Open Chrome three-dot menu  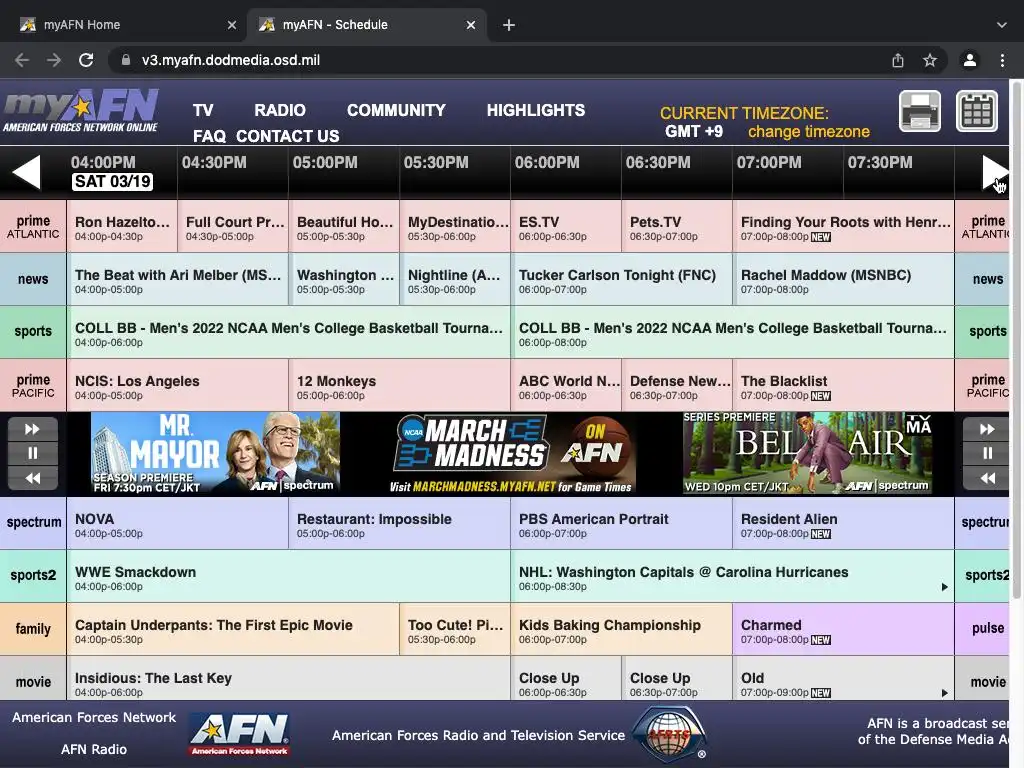pyautogui.click(x=1002, y=60)
